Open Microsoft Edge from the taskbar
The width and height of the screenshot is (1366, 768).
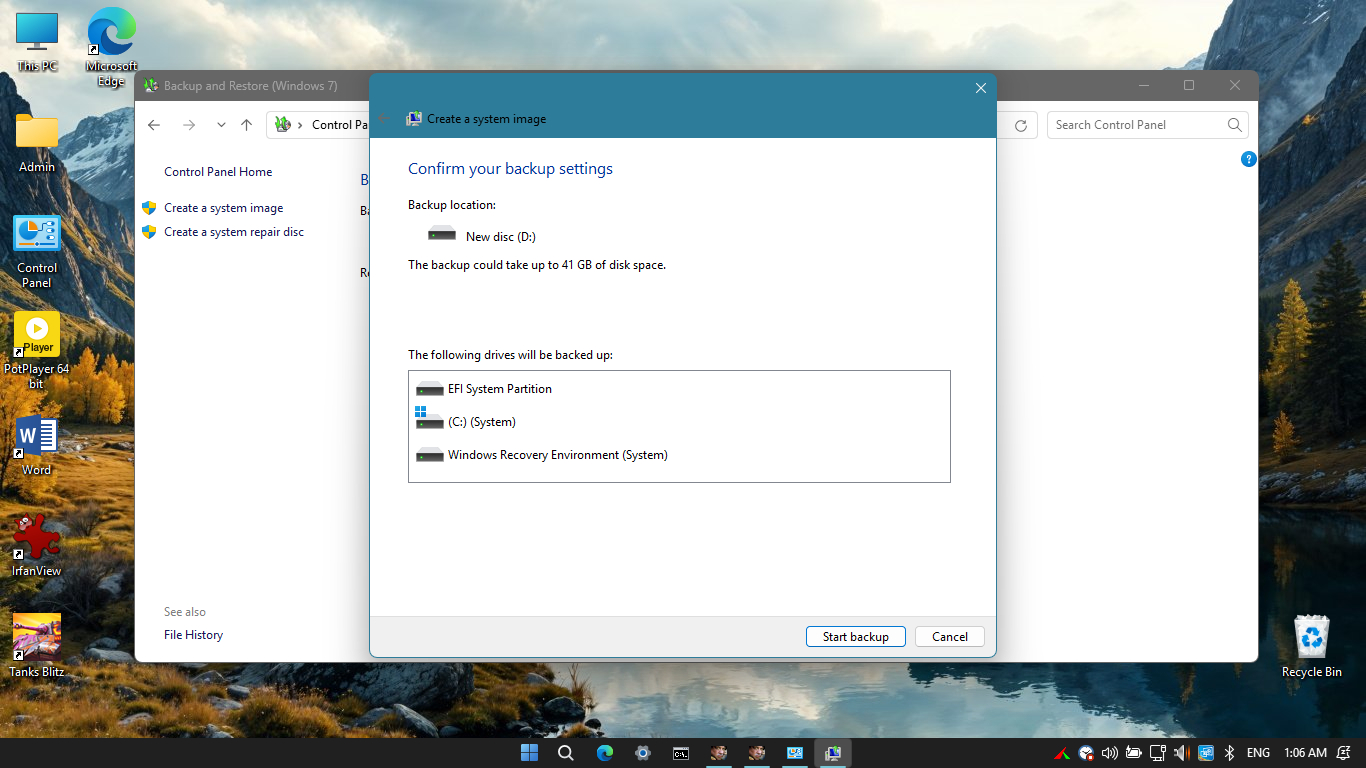(605, 753)
